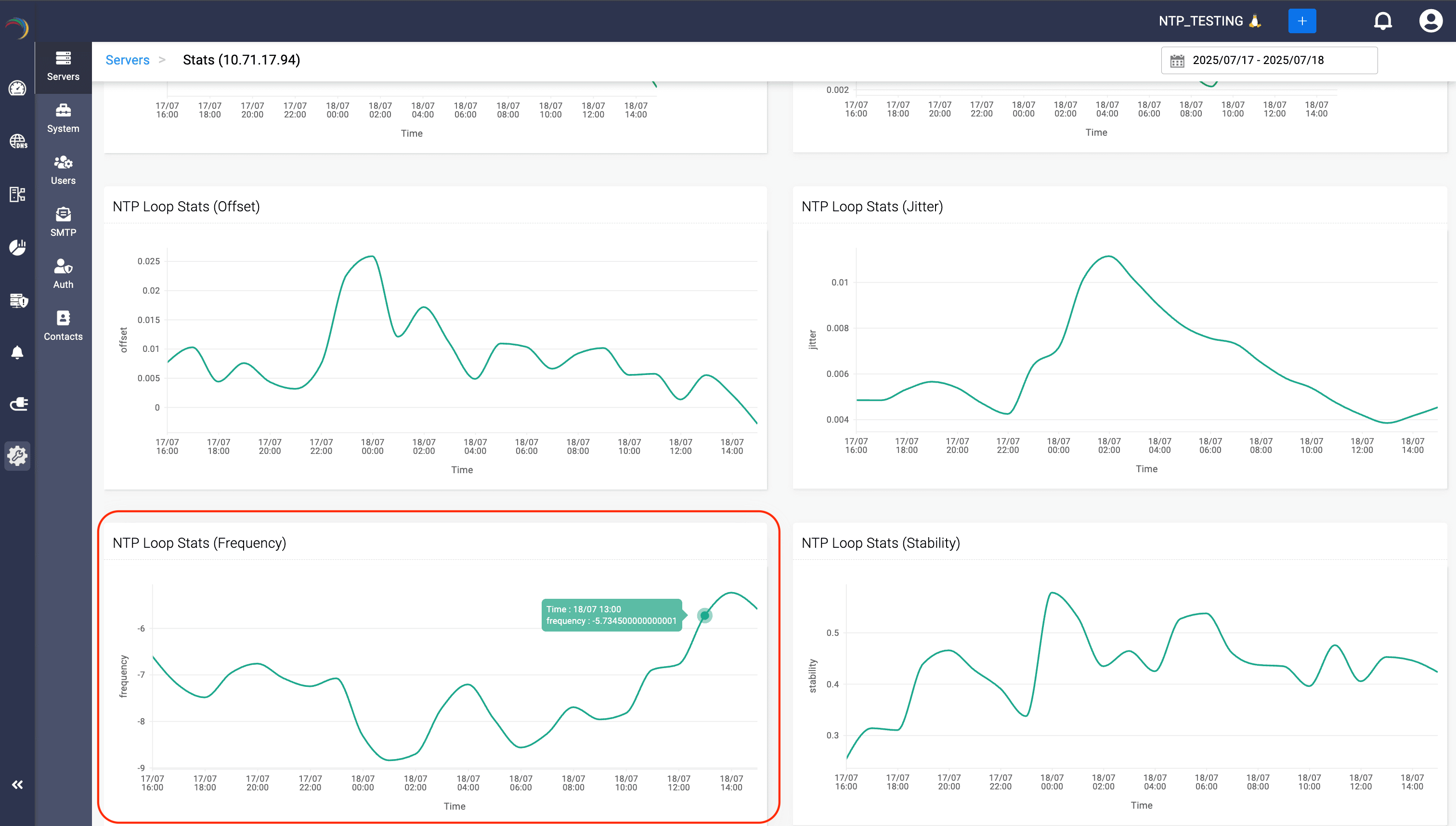Open the DNS globe icon
The image size is (1456, 826).
coord(18,141)
